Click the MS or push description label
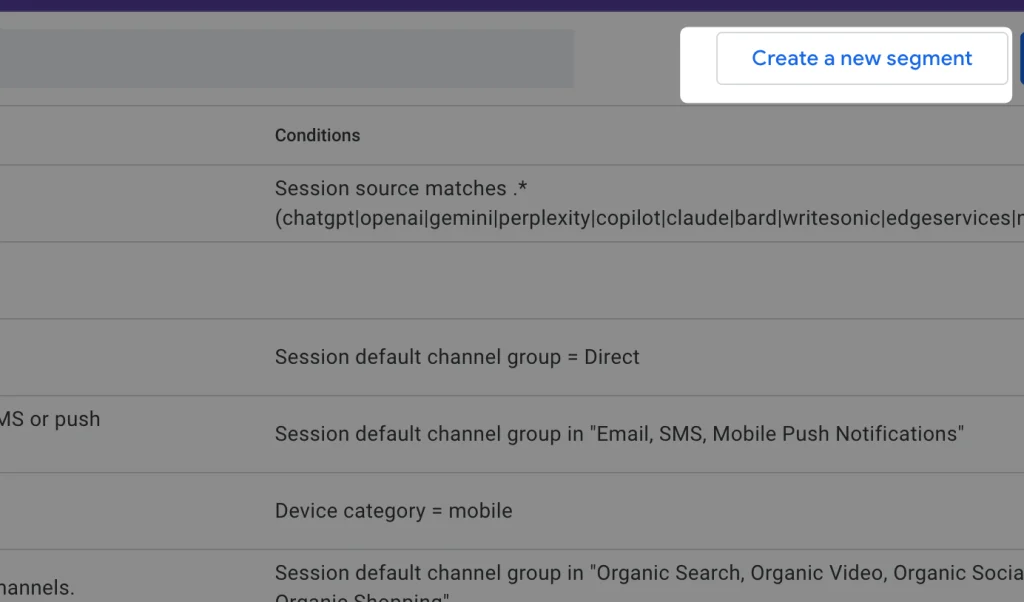Screen dimensions: 1024x602 click(x=50, y=419)
